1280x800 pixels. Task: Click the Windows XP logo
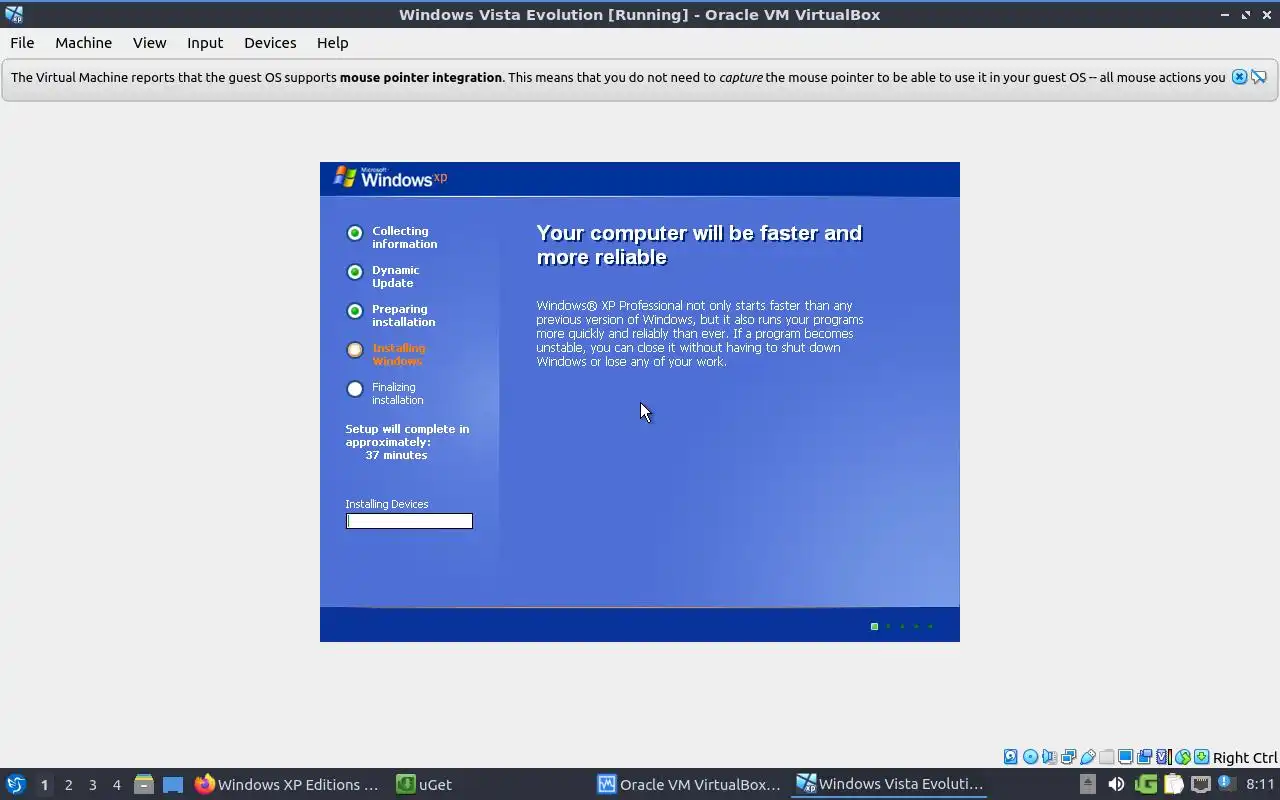pos(390,177)
